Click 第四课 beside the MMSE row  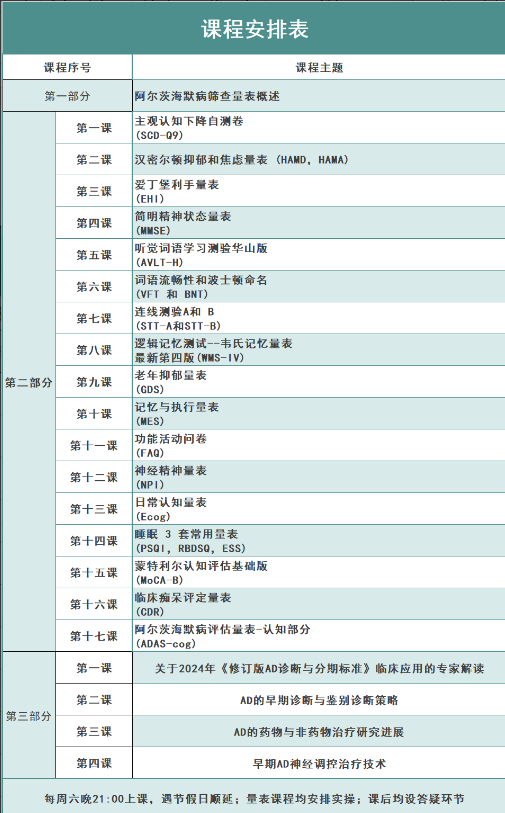(x=94, y=223)
